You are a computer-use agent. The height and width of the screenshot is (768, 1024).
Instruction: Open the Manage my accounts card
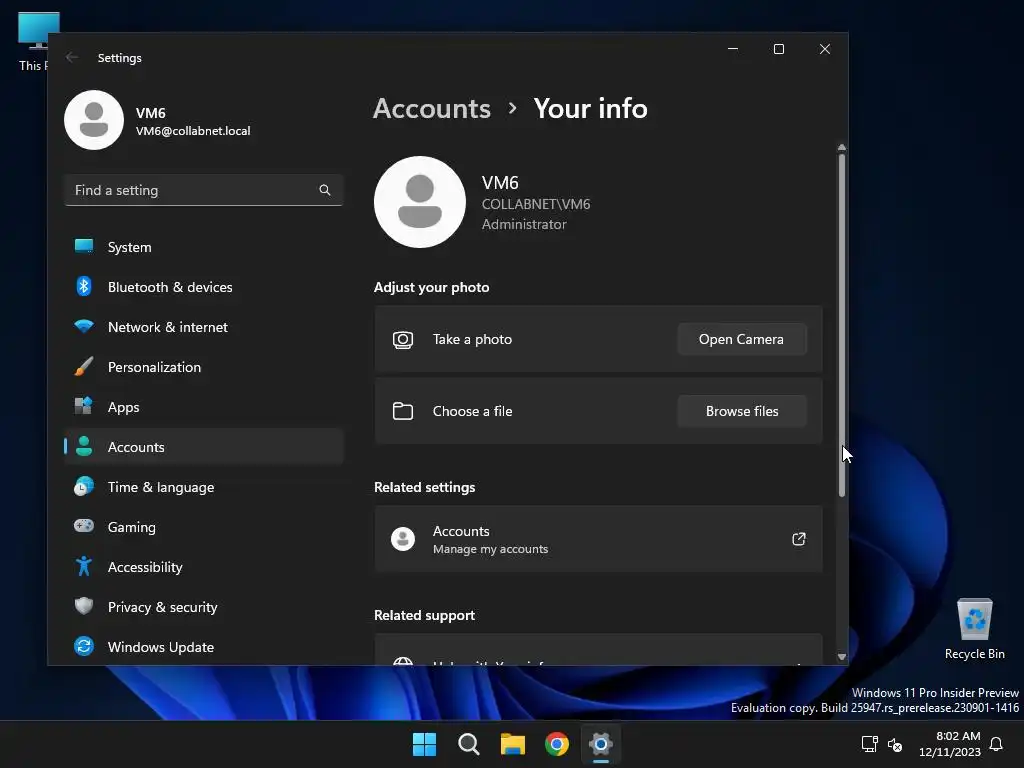598,539
